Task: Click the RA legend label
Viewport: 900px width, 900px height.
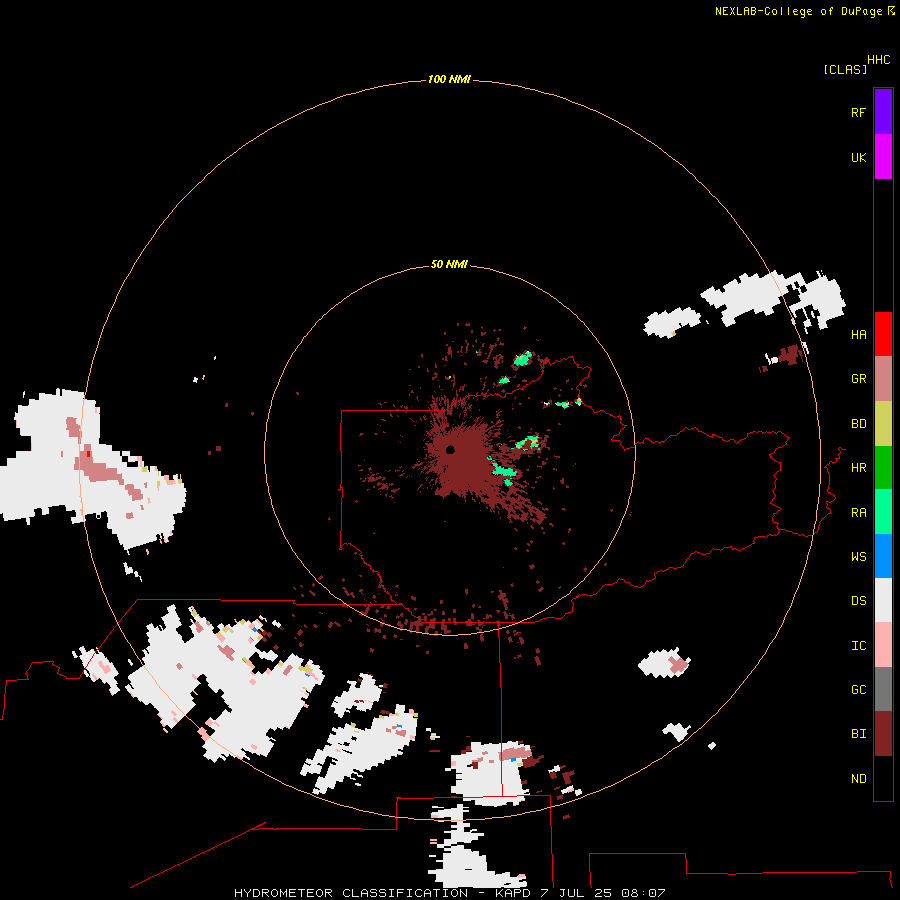Action: coord(859,513)
